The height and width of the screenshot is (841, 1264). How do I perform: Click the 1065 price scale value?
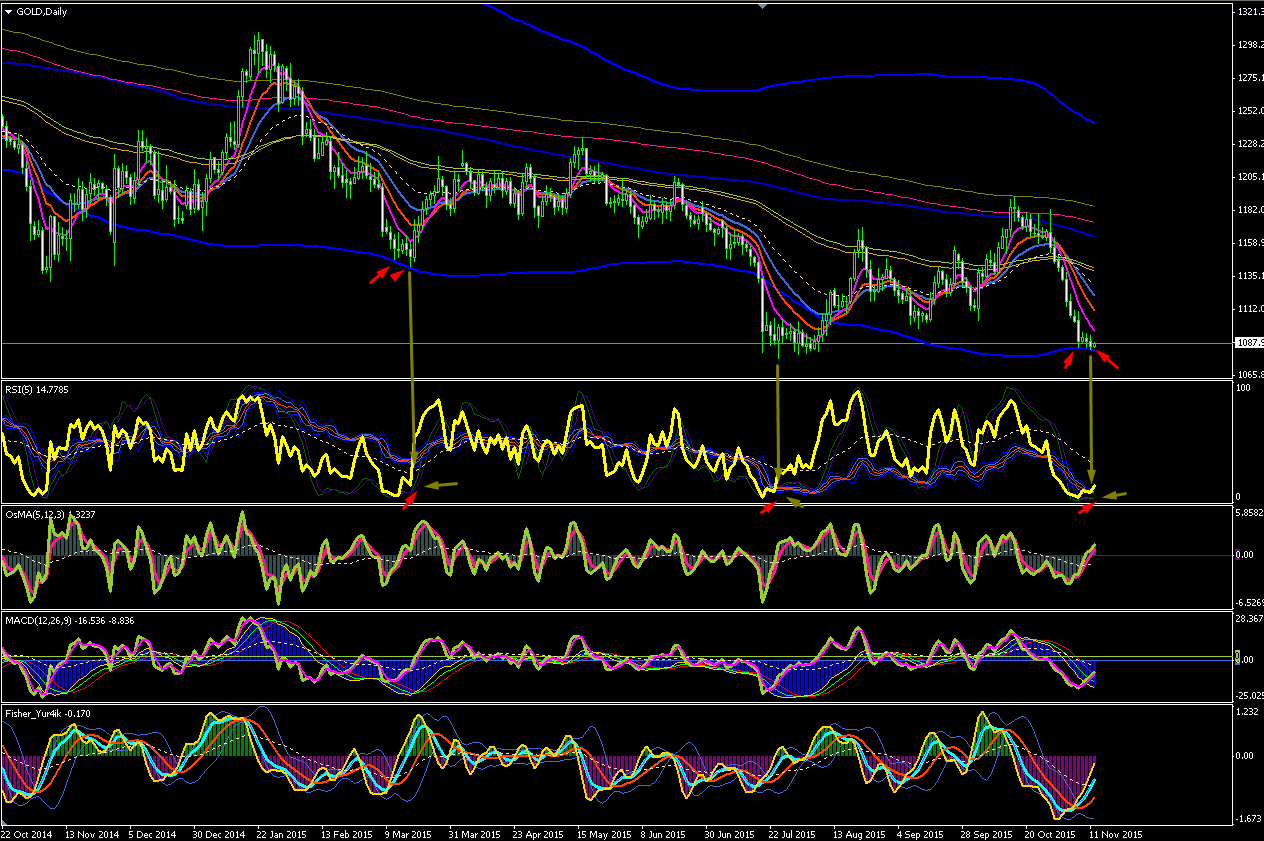click(x=1250, y=374)
